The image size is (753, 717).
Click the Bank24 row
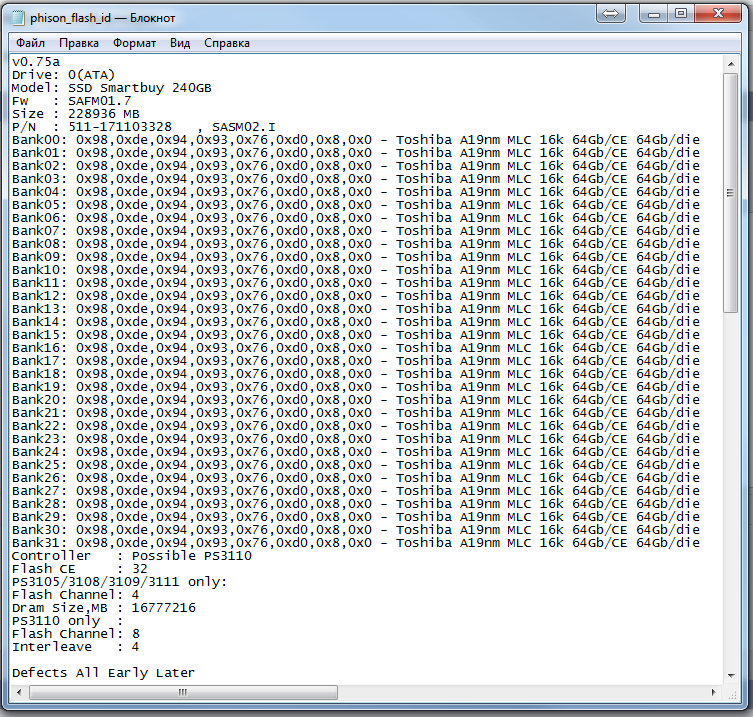click(356, 451)
